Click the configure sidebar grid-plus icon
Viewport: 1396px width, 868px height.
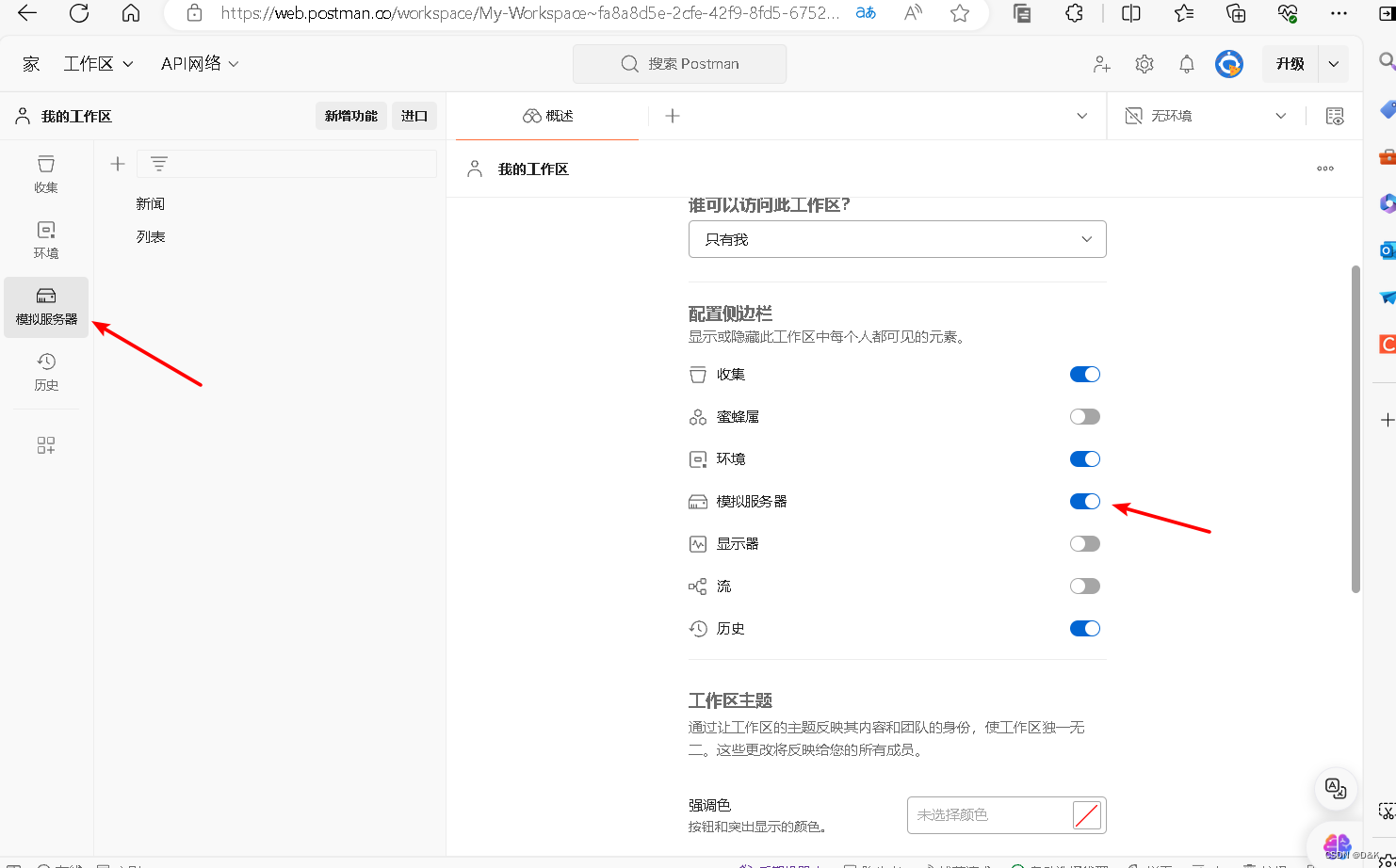(46, 445)
